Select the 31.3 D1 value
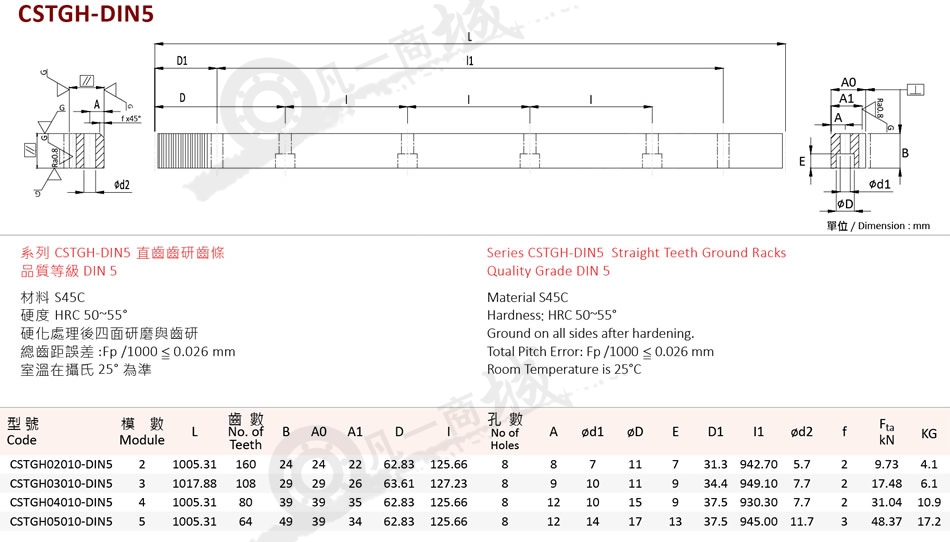 [716, 464]
